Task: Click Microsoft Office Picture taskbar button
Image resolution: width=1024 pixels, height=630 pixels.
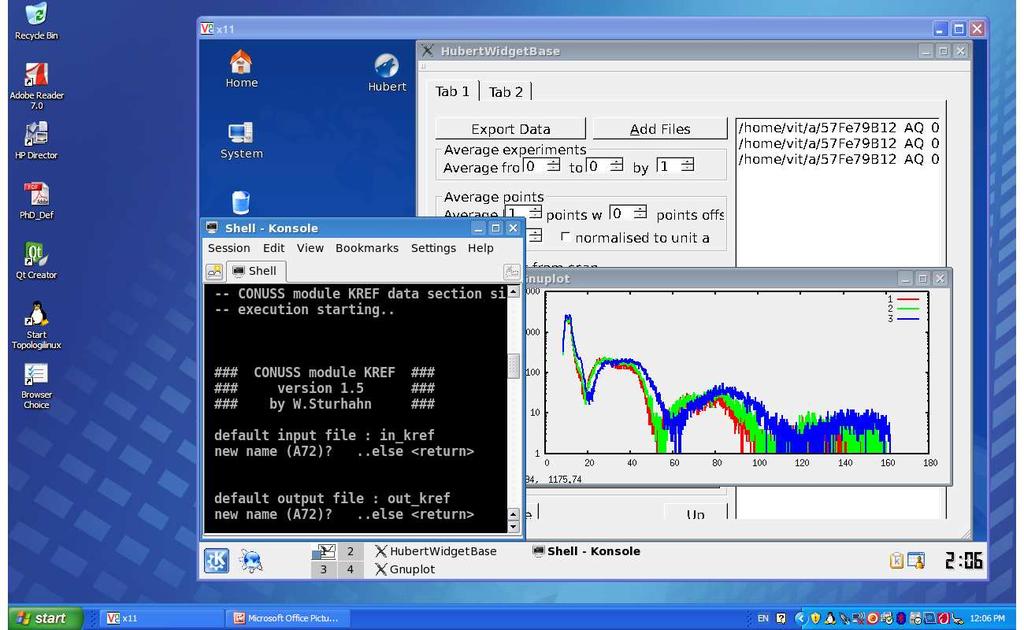Action: point(287,618)
